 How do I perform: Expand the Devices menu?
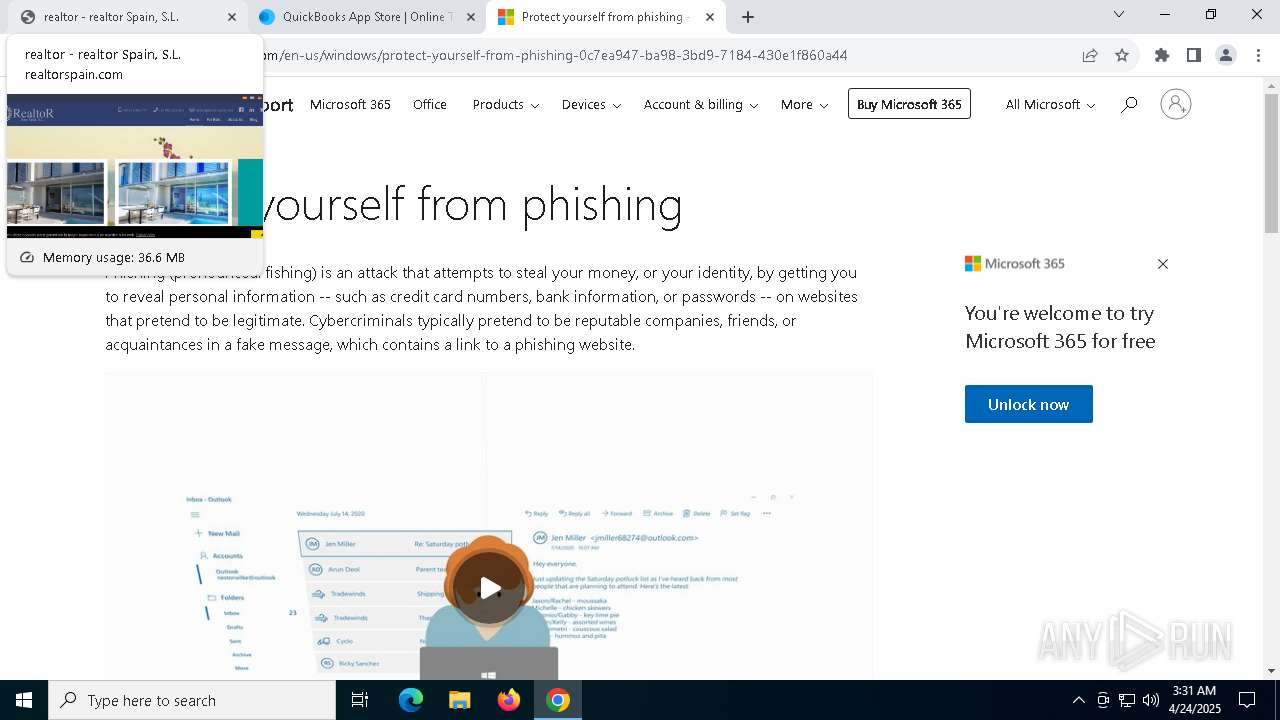[x=591, y=104]
